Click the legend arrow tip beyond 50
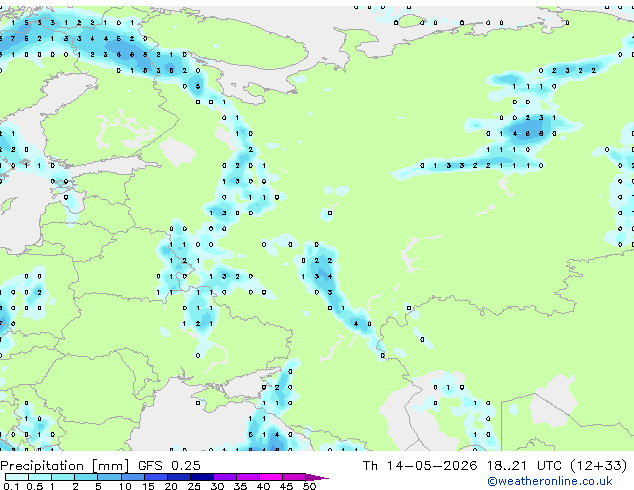The image size is (634, 490). click(x=317, y=478)
